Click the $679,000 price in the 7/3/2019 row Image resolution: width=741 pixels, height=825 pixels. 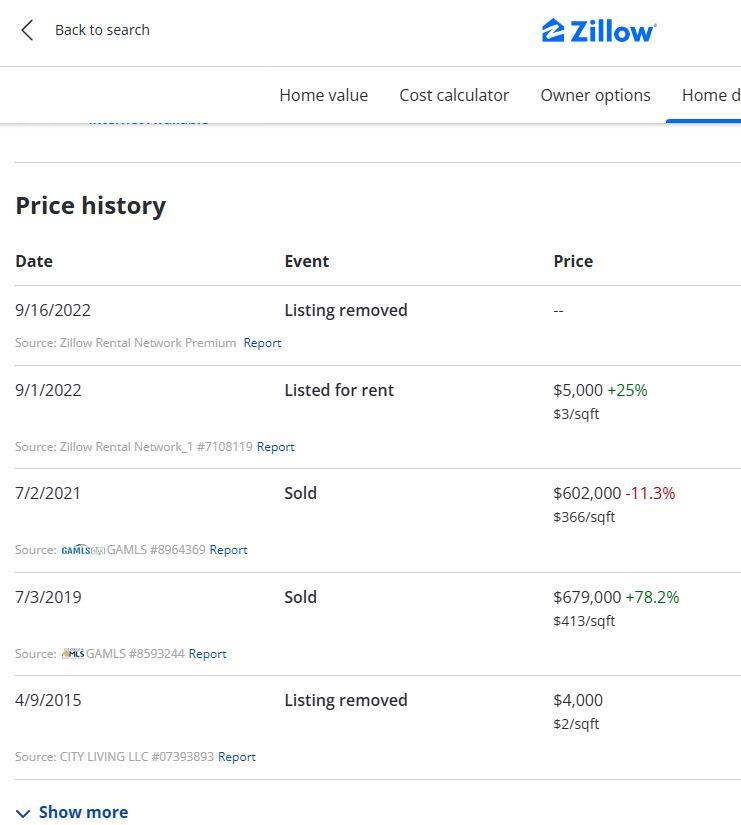coord(587,597)
